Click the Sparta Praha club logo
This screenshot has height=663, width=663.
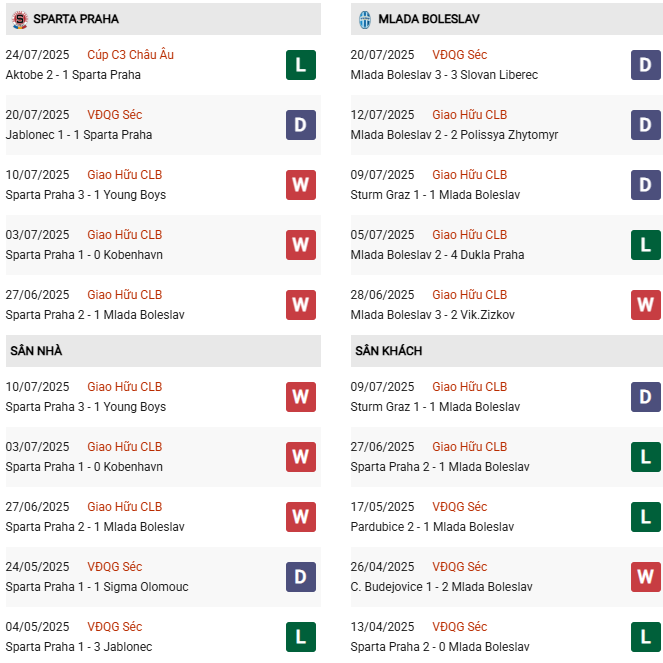tap(19, 19)
